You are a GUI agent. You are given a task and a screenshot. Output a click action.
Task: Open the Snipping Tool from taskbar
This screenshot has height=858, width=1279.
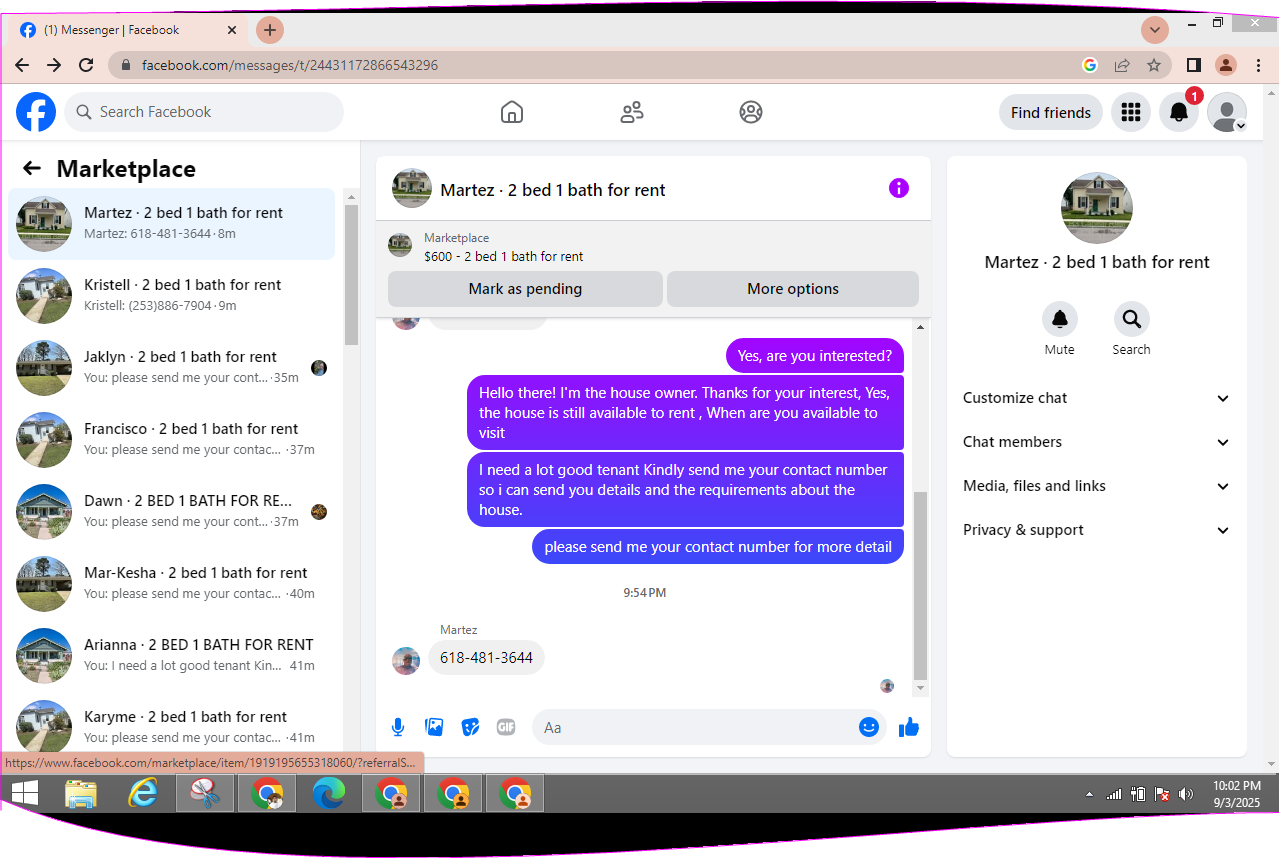(x=205, y=794)
